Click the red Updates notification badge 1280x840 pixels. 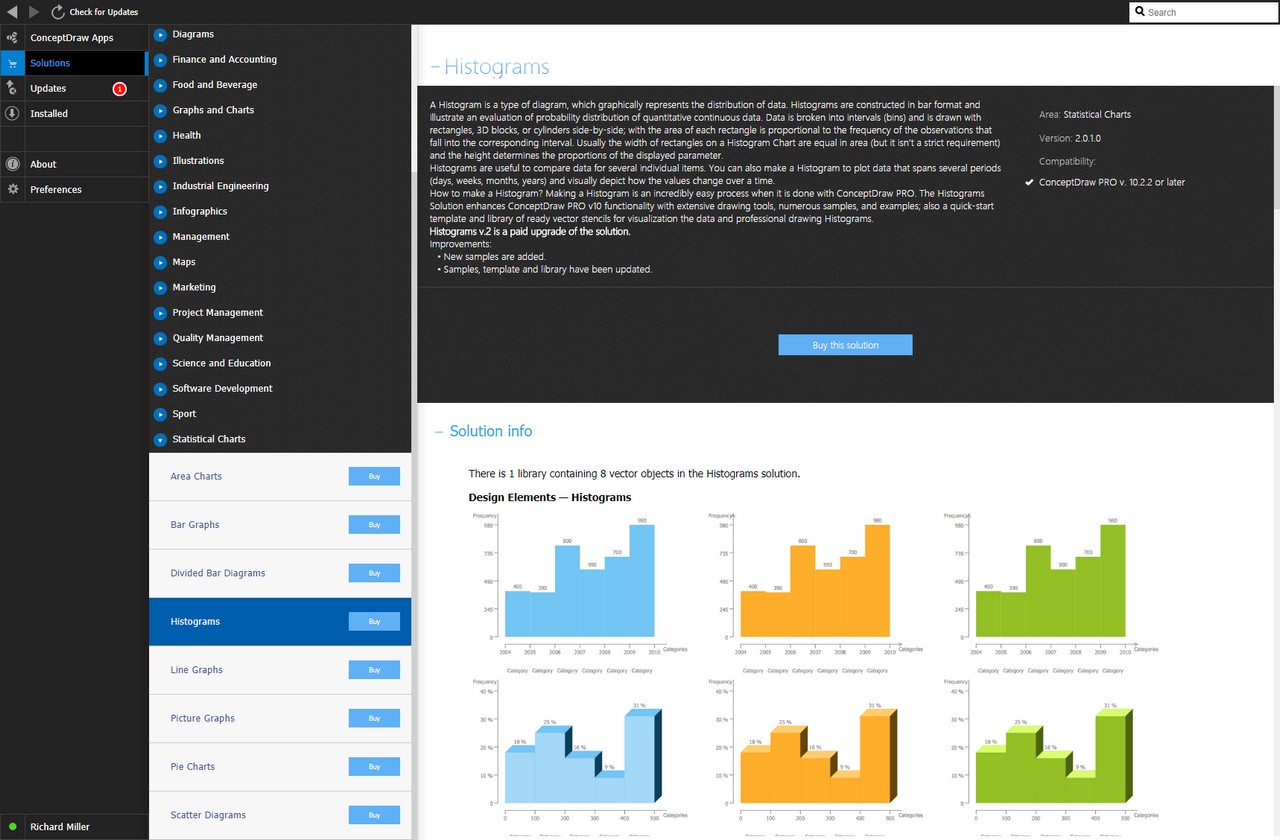[120, 89]
